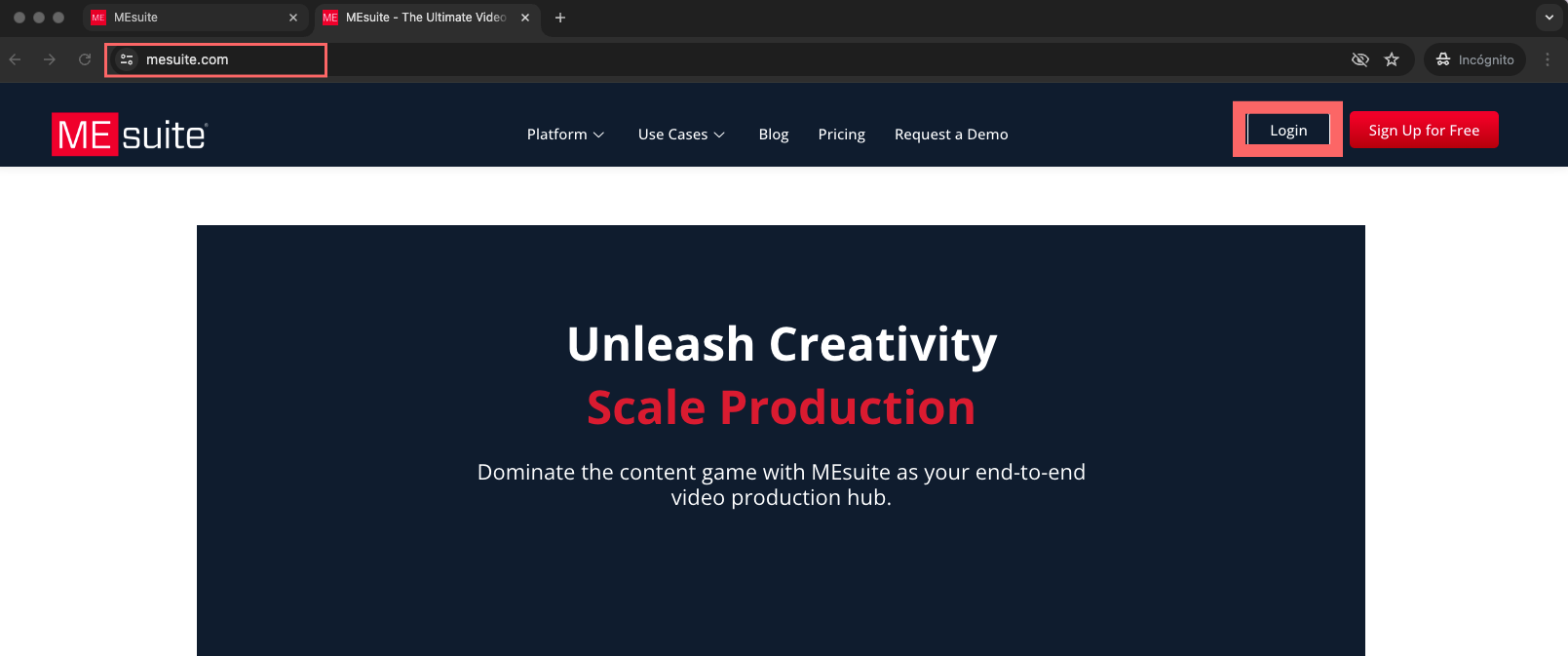Open Chrome three-dot menu
This screenshot has width=1568, height=656.
pos(1548,59)
